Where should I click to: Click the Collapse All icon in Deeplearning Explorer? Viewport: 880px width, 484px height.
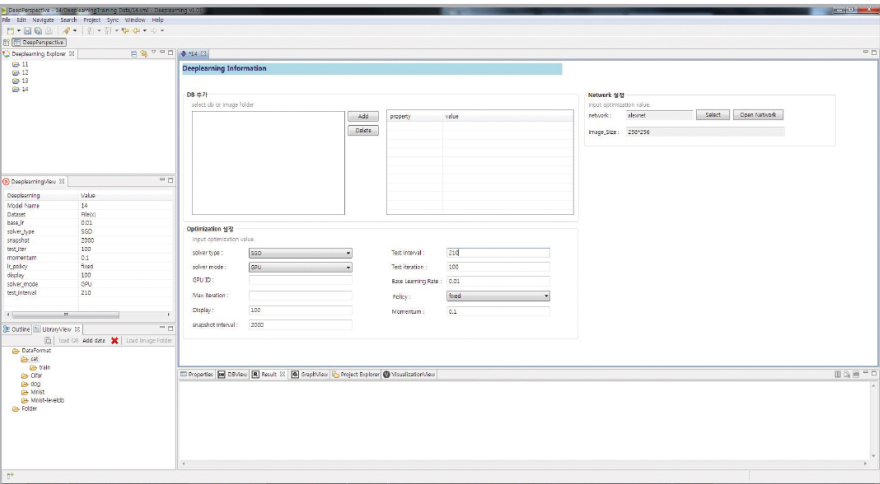pos(134,53)
